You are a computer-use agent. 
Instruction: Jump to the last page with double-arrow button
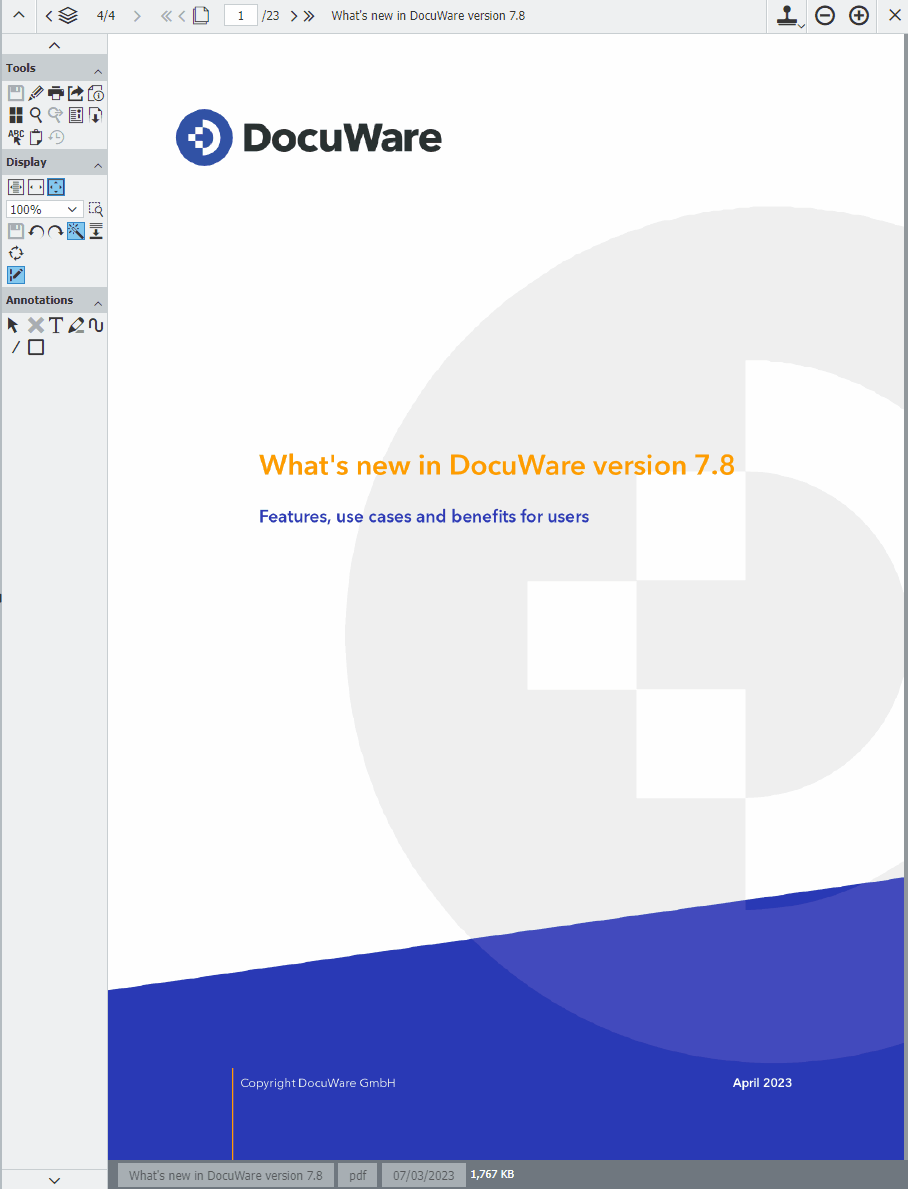click(309, 15)
